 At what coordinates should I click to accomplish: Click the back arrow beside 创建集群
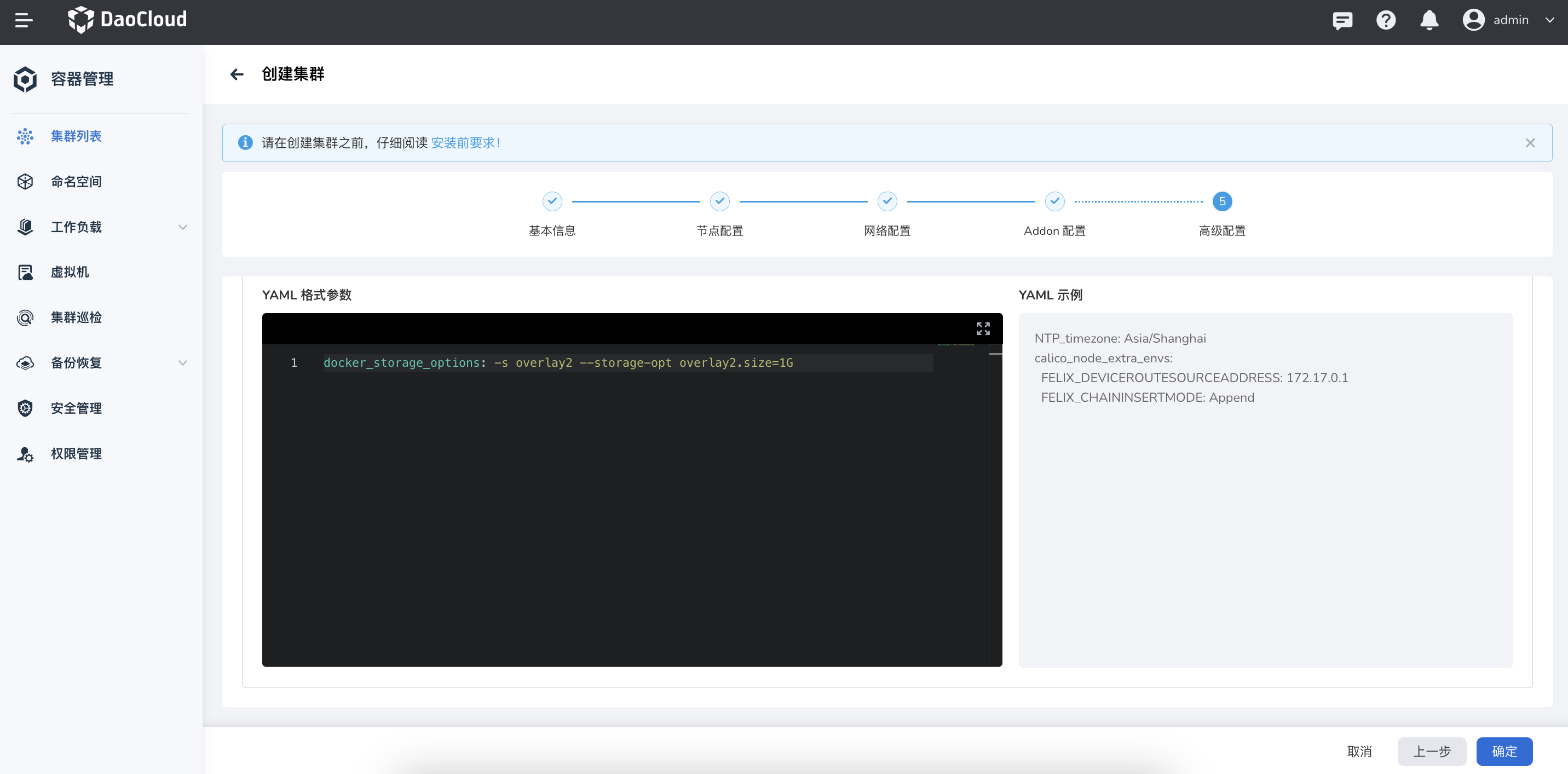237,74
